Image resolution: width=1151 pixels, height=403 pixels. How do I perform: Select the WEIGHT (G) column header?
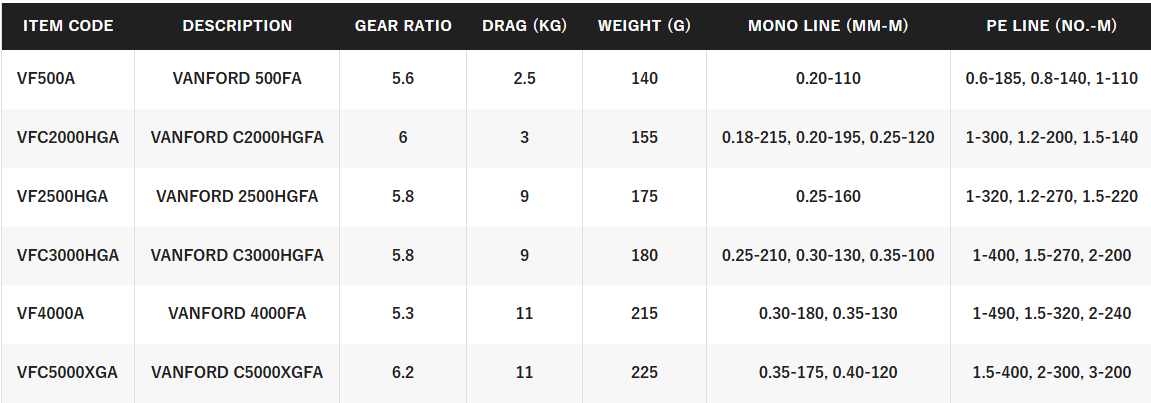644,26
